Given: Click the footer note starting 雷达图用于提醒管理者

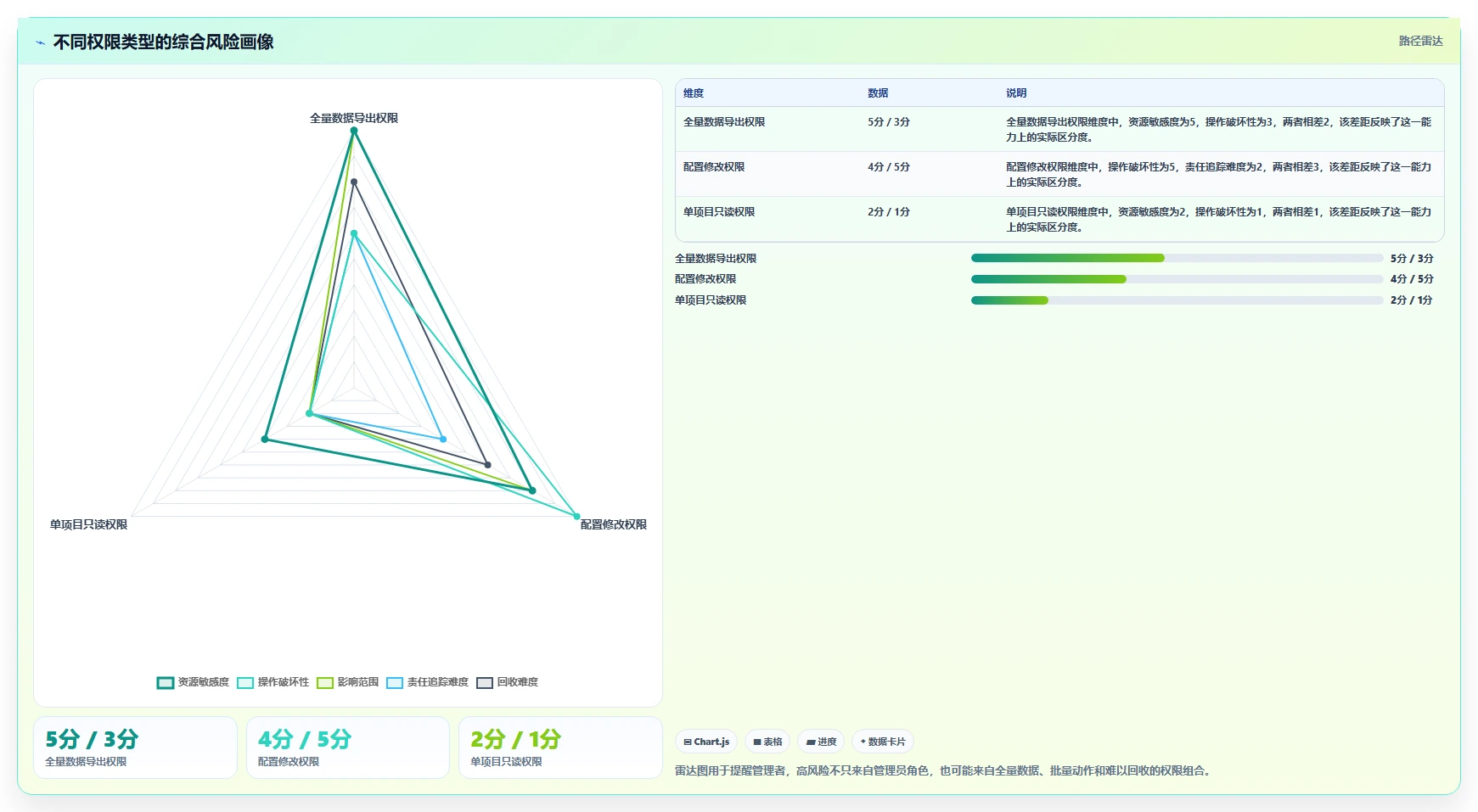Looking at the screenshot, I should pyautogui.click(x=945, y=771).
